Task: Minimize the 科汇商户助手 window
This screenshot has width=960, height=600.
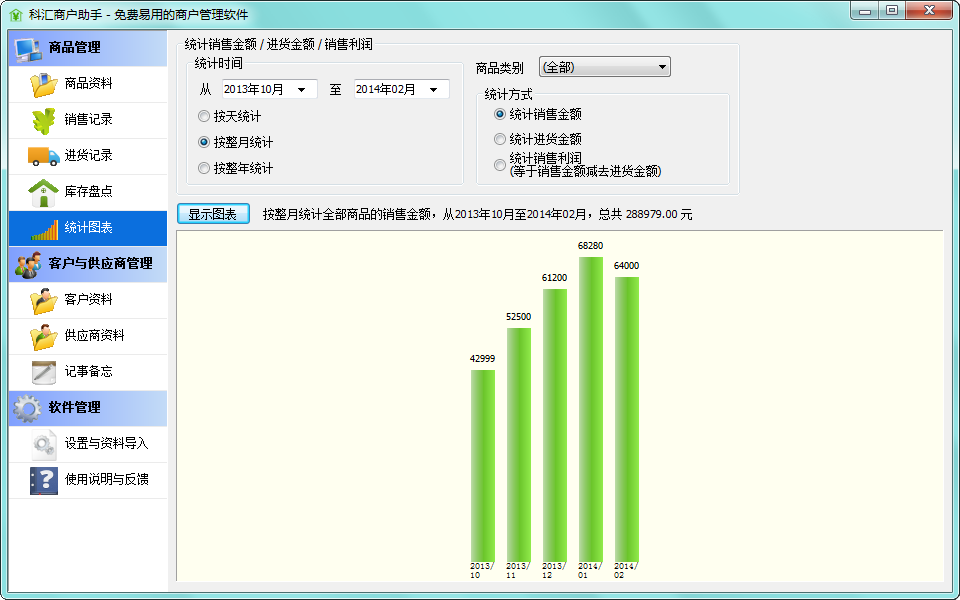Action: [865, 11]
